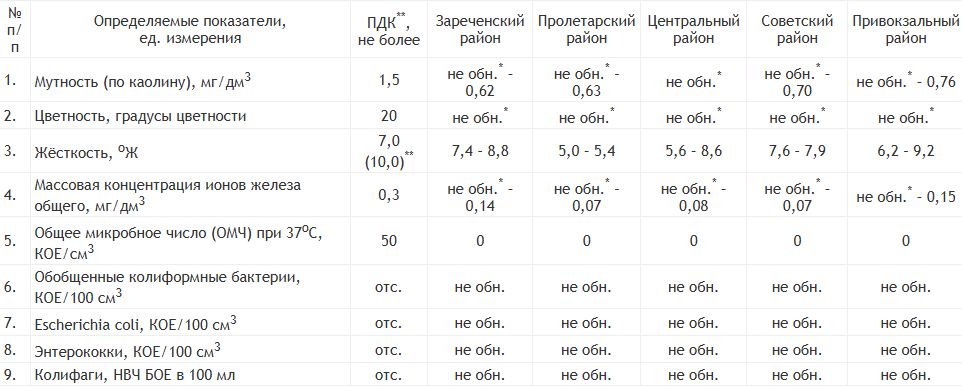Click the ionов железа общего concentration label
The image size is (962, 387).
pos(167,195)
